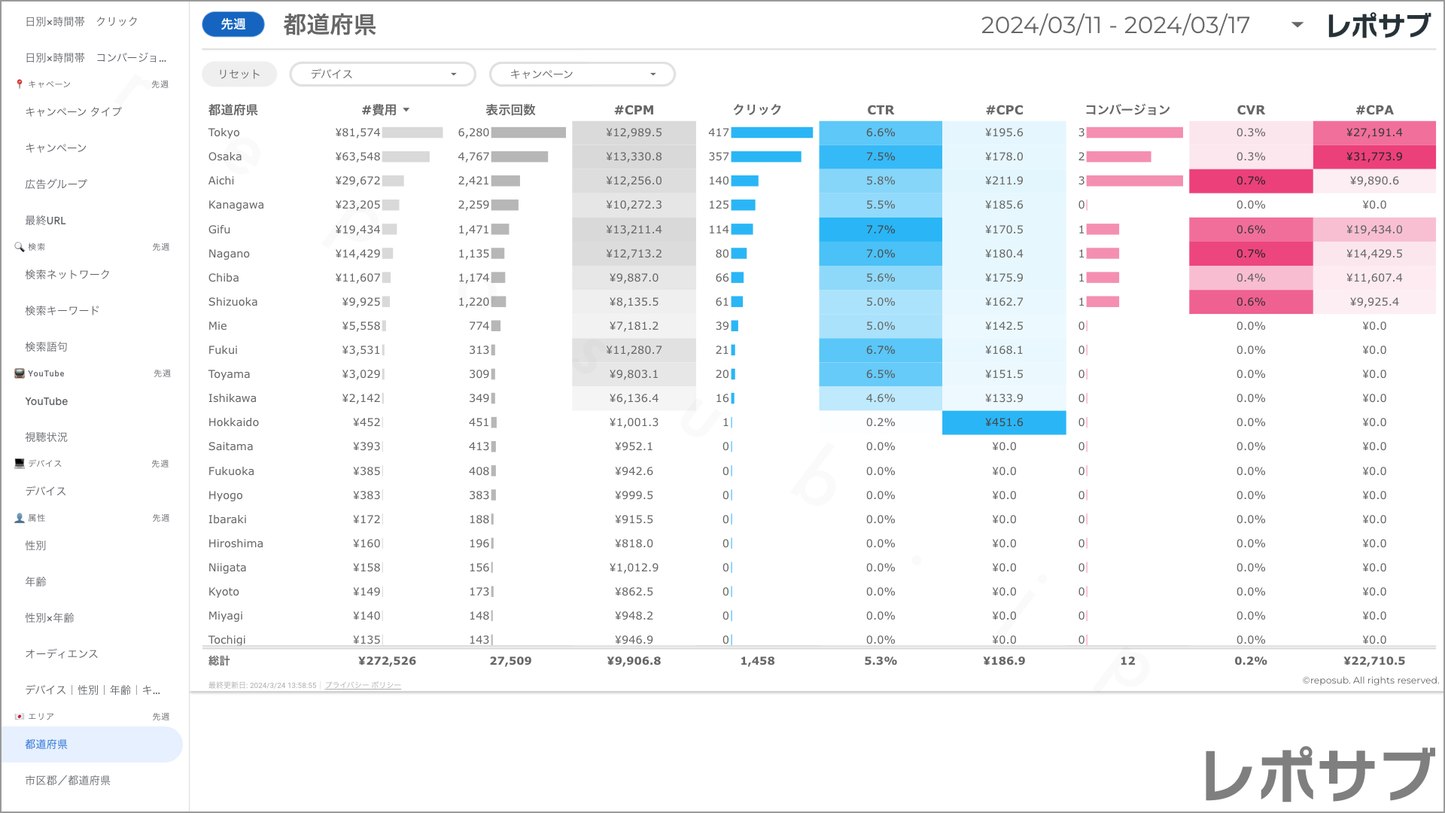Open the デバイス filter dropdown
The image size is (1445, 813).
click(382, 74)
